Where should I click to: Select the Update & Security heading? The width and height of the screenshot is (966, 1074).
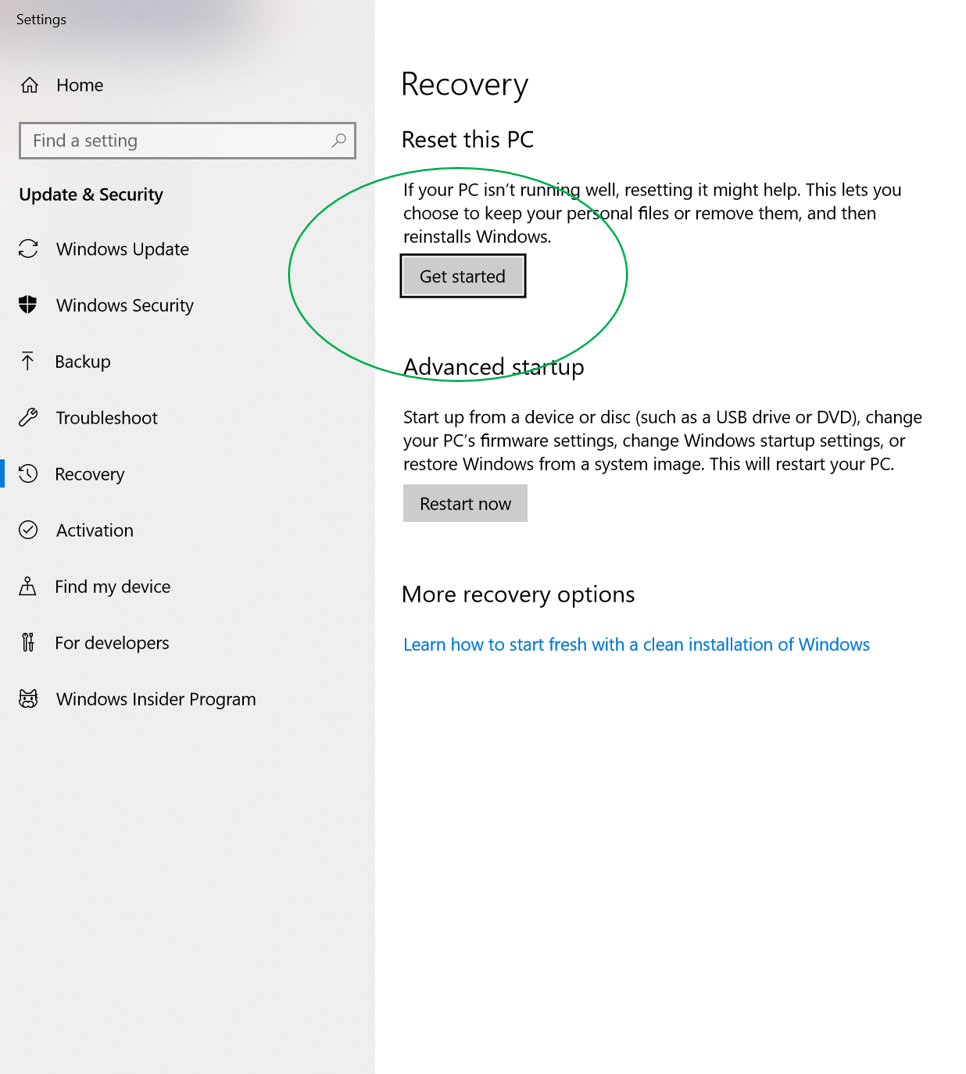(91, 194)
